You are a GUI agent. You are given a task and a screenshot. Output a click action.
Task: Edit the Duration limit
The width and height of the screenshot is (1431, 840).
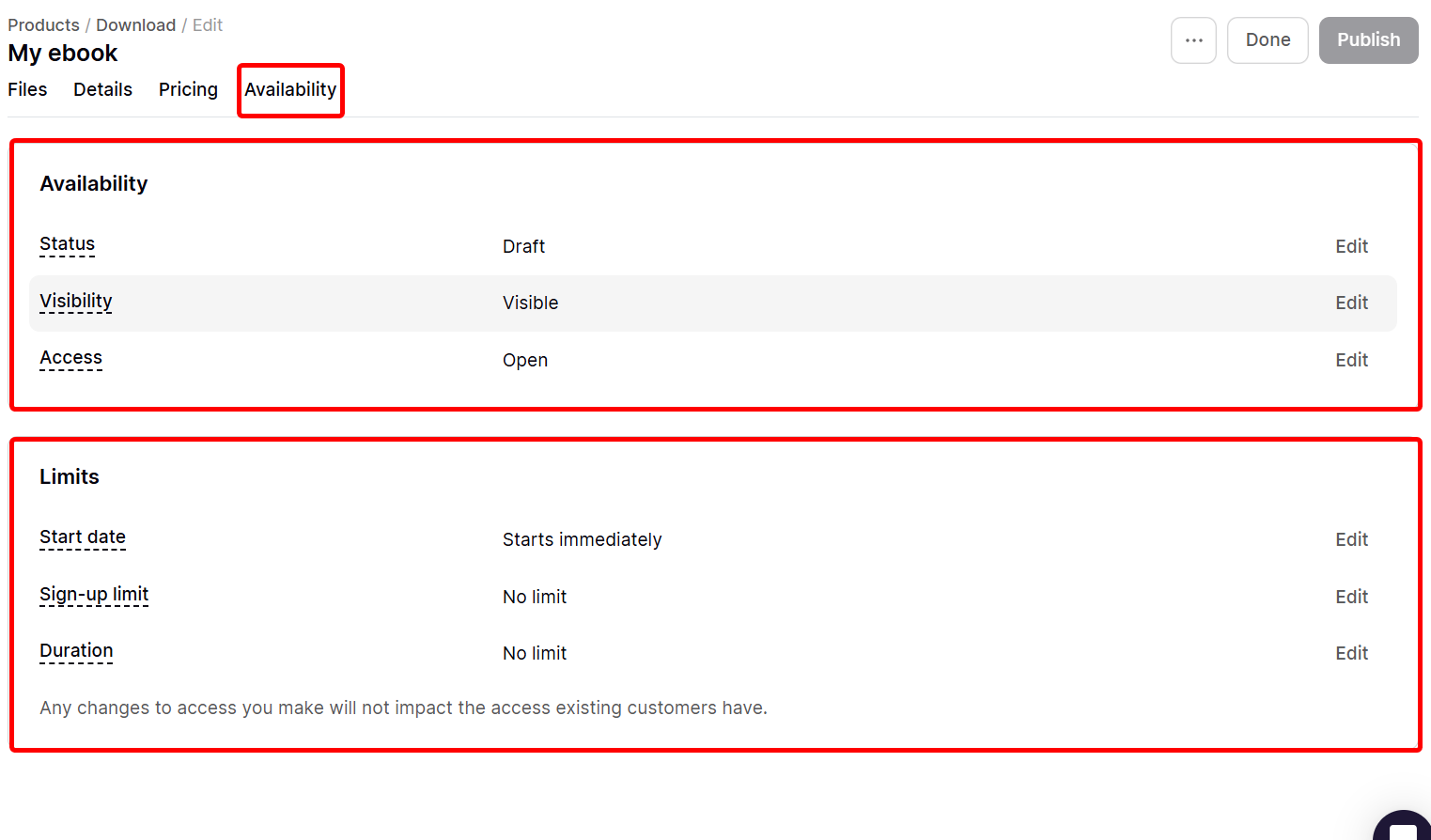1351,653
